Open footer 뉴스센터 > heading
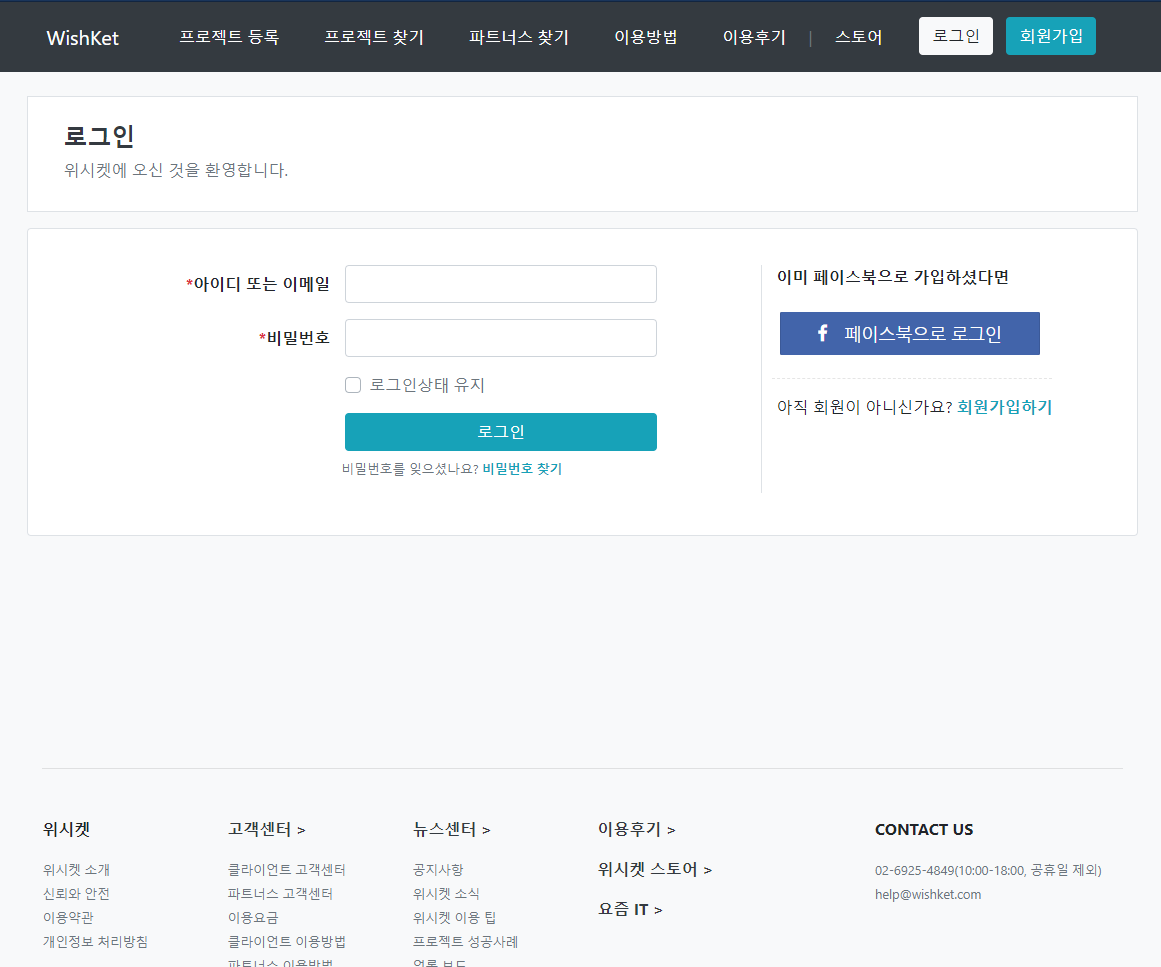 click(x=452, y=829)
